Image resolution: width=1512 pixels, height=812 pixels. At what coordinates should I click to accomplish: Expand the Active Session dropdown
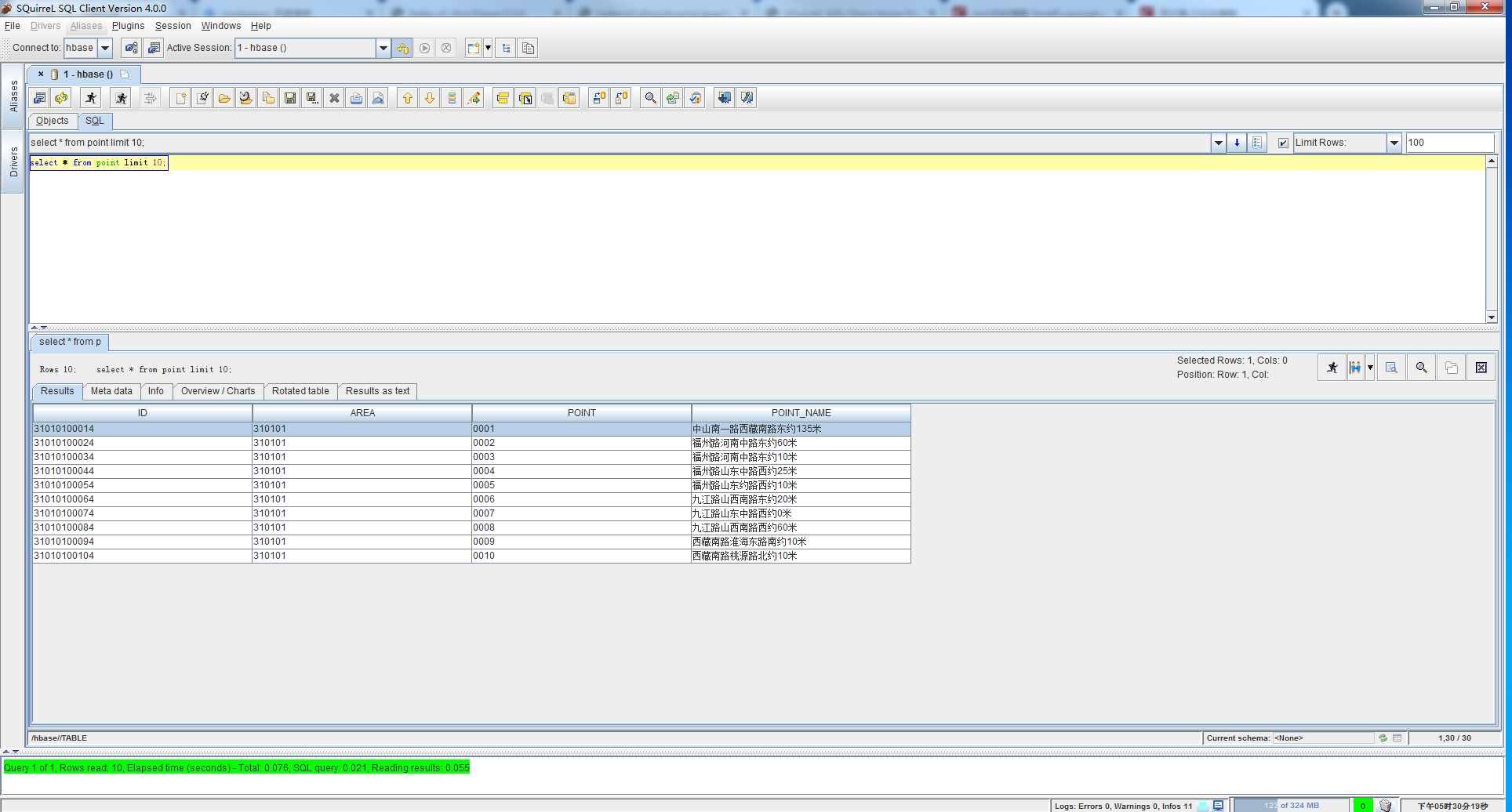coord(383,48)
